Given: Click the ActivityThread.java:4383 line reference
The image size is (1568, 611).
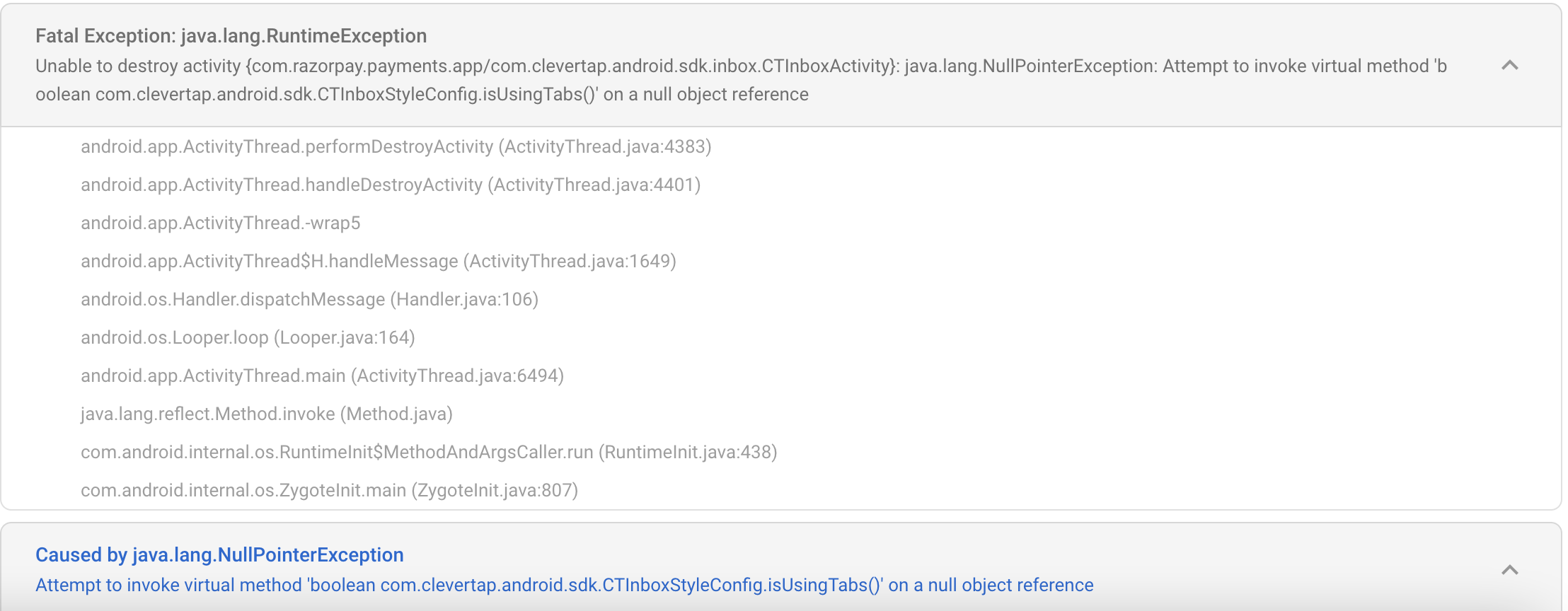Looking at the screenshot, I should [x=604, y=147].
